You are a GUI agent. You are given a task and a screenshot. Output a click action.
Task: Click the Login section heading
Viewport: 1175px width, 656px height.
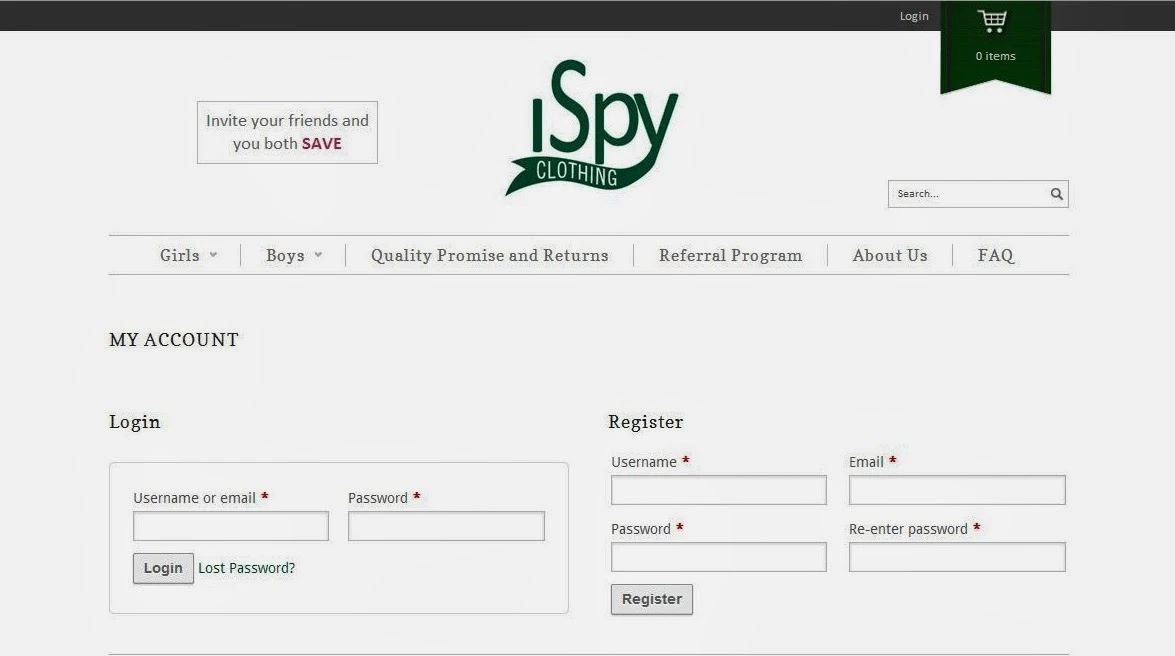135,422
